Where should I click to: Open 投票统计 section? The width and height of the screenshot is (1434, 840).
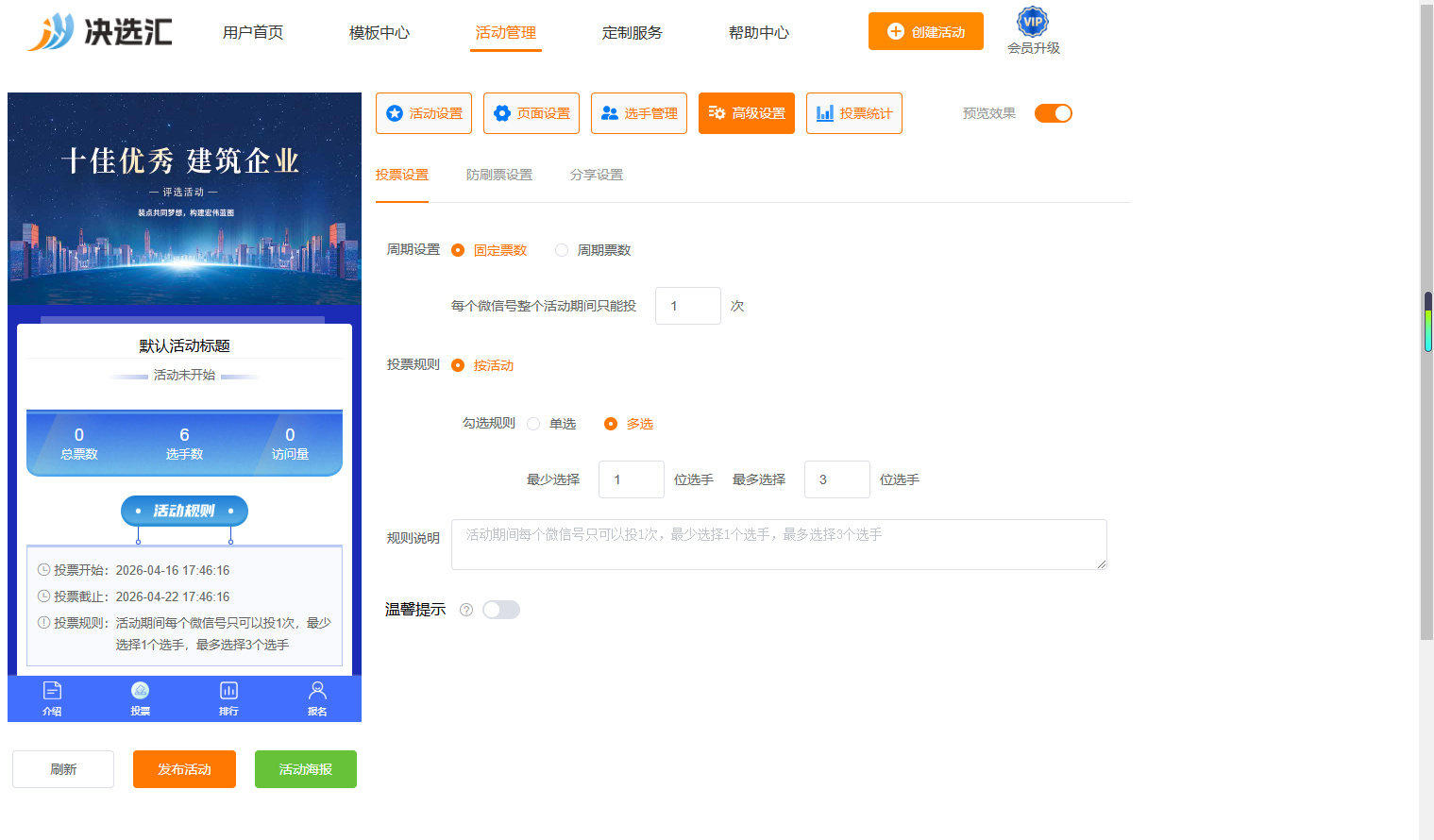tap(854, 113)
